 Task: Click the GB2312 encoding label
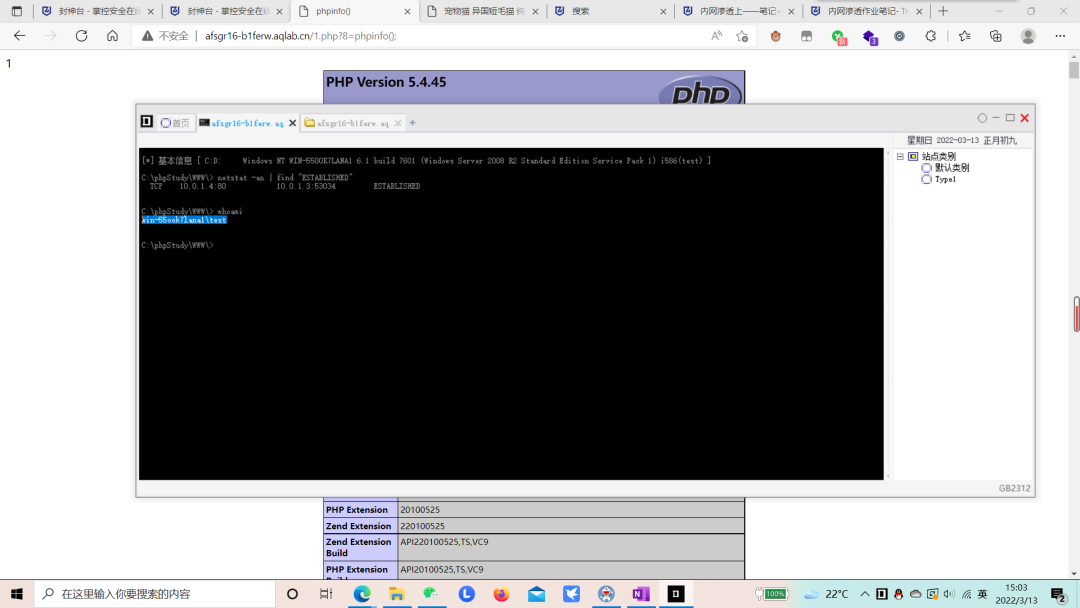pyautogui.click(x=1015, y=488)
